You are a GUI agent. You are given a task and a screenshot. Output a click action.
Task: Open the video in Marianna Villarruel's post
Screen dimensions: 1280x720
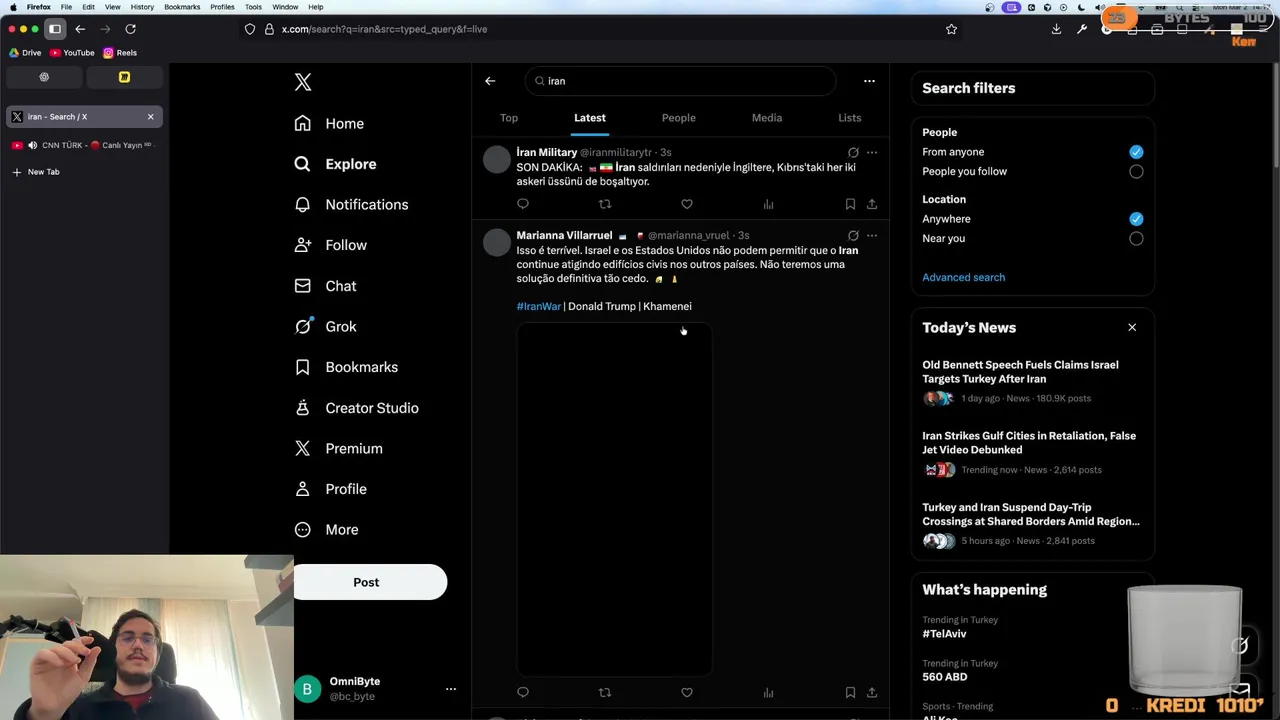[614, 499]
